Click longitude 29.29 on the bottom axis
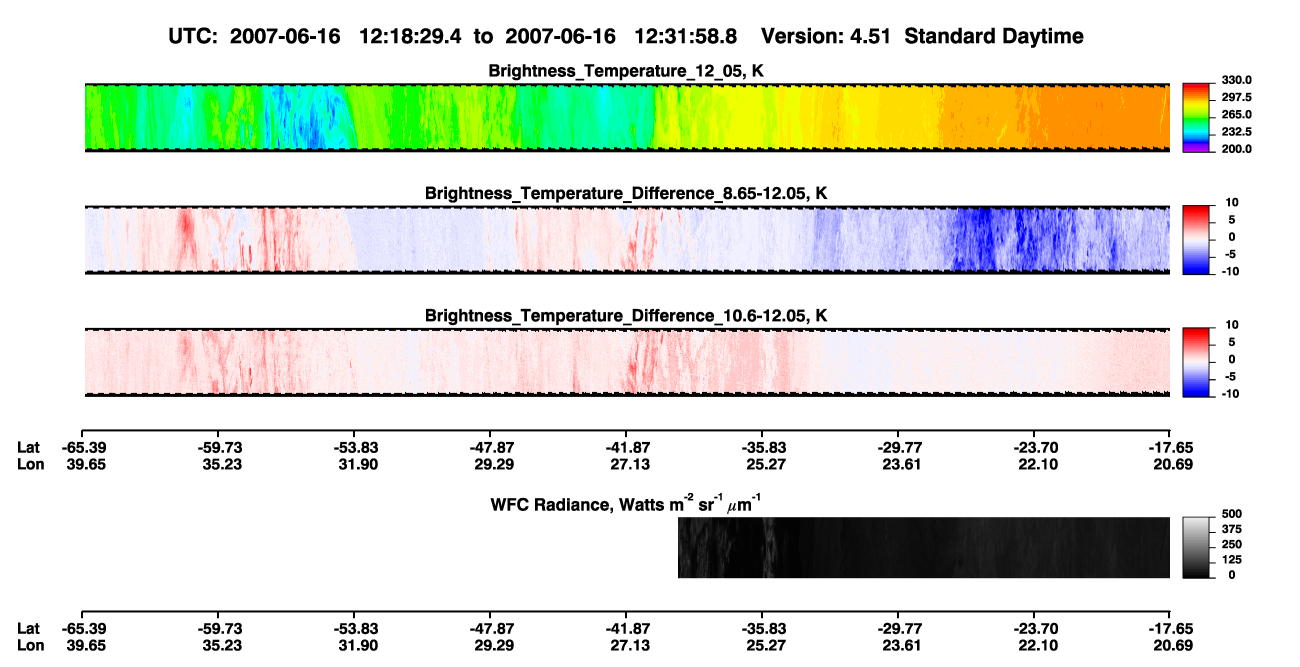Screen dimensions: 1300x667 pos(490,644)
